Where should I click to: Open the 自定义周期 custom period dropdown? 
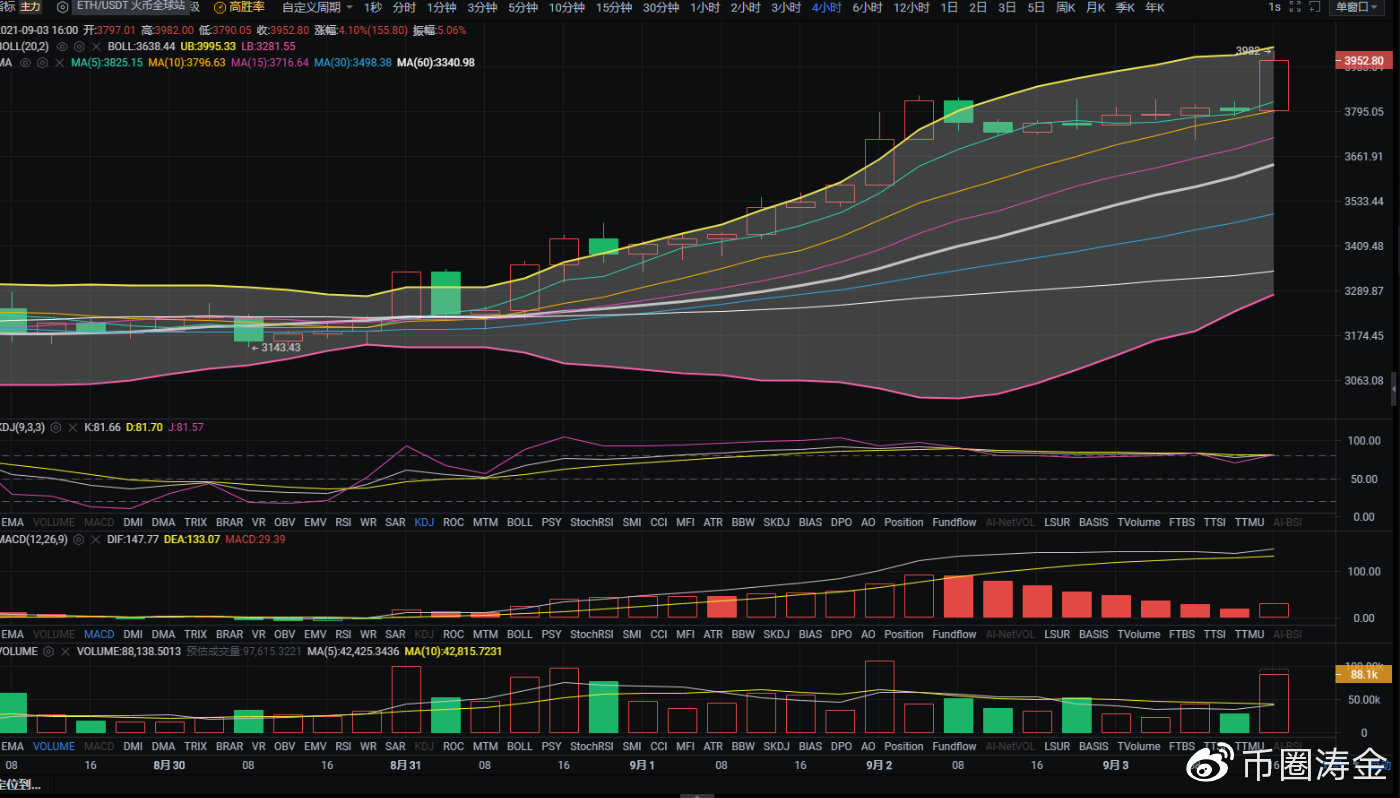[x=316, y=7]
